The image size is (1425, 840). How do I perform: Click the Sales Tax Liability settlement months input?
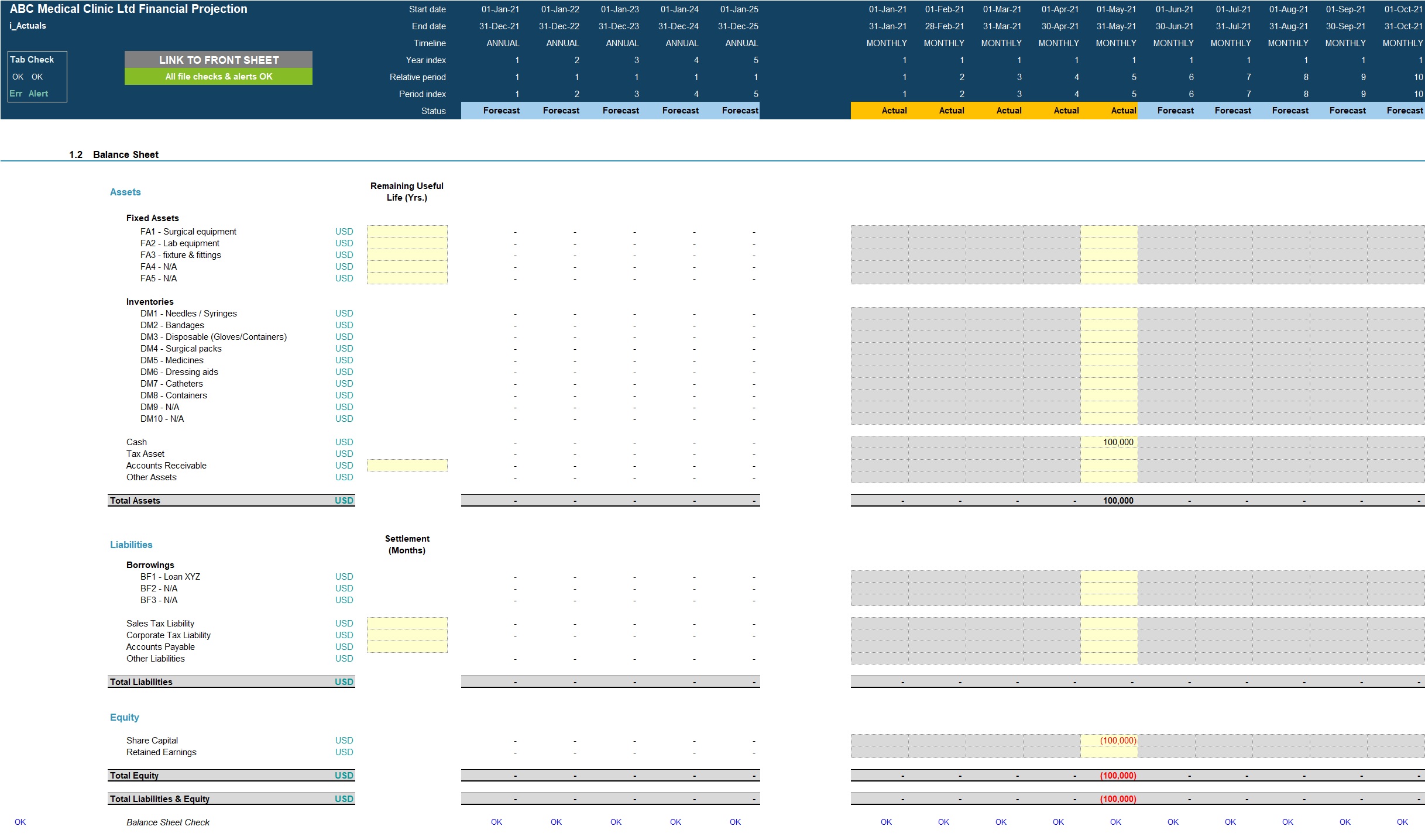[x=407, y=624]
